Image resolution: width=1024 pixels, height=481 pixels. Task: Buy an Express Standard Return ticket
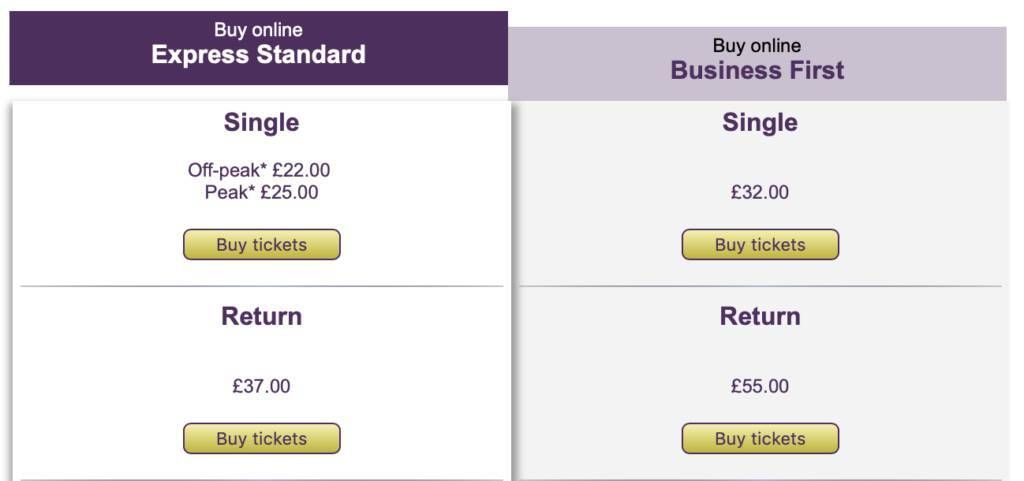[x=261, y=439]
